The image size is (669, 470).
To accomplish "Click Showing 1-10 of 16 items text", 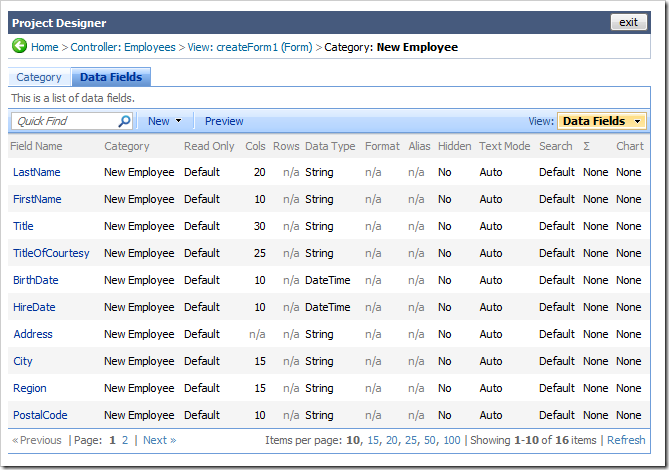I will (533, 440).
